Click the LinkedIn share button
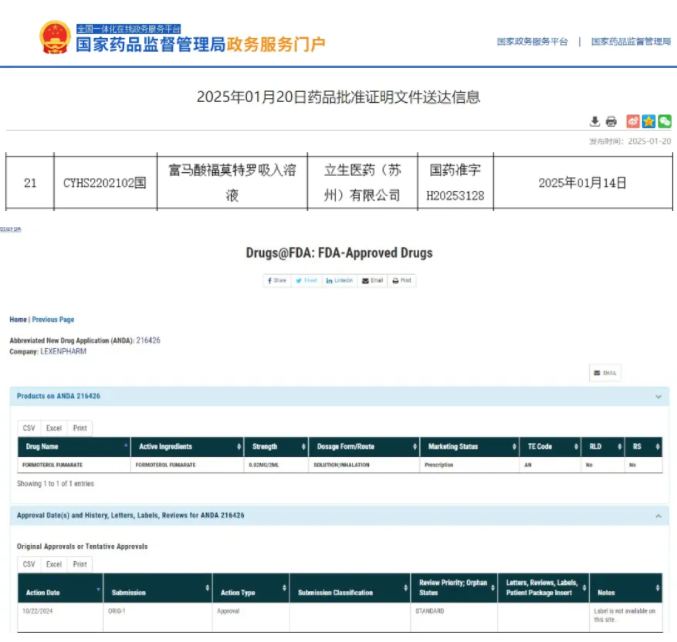The height and width of the screenshot is (642, 677). click(x=339, y=281)
